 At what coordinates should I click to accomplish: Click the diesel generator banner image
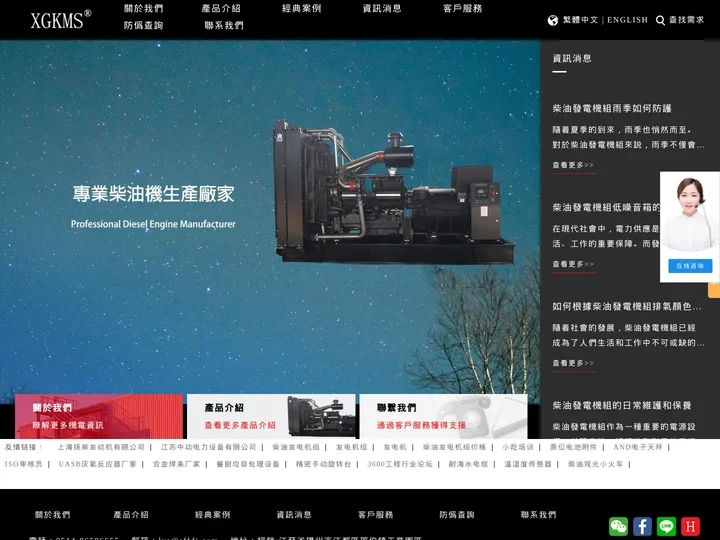tap(394, 193)
